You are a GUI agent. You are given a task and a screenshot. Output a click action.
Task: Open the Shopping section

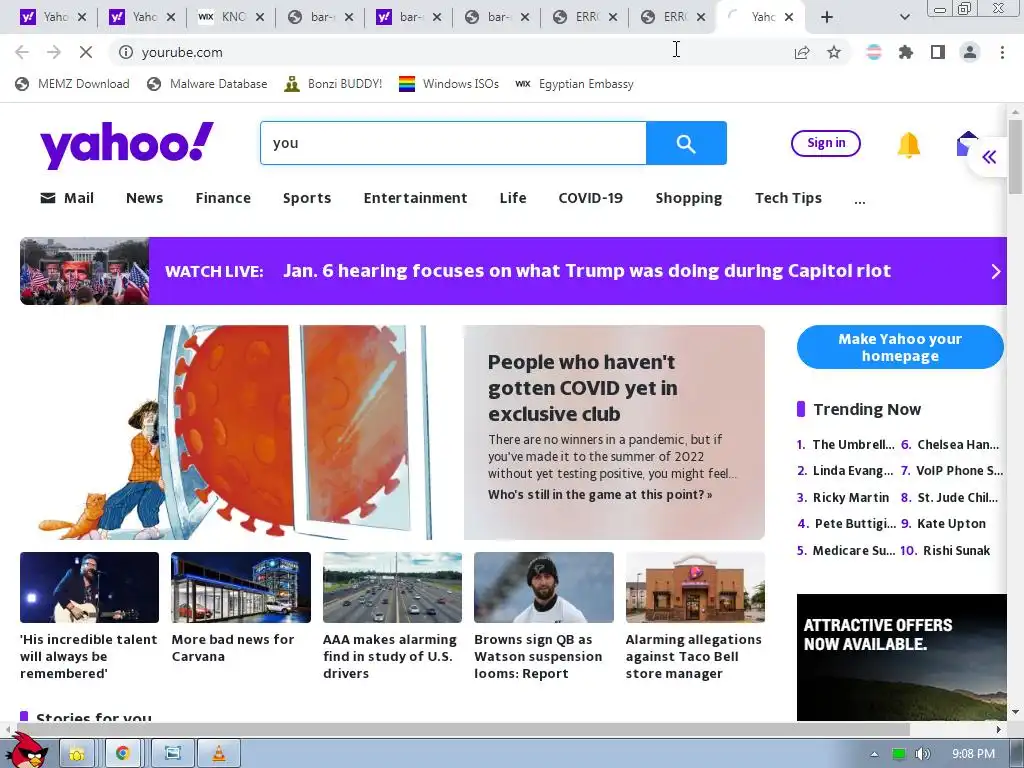pyautogui.click(x=688, y=198)
